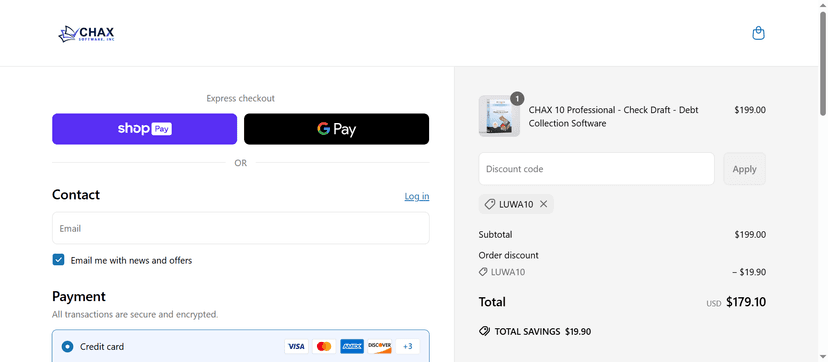The image size is (828, 362).
Task: Click the tag icon beside LUWA10 order discount
Action: coord(483,272)
